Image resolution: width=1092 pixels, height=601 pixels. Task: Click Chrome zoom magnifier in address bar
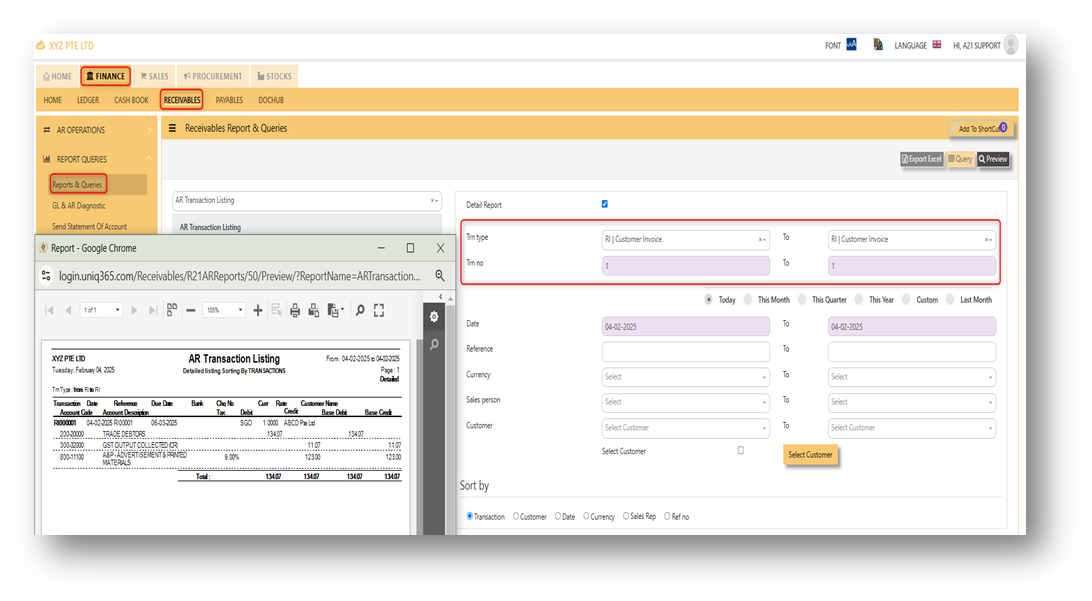439,276
